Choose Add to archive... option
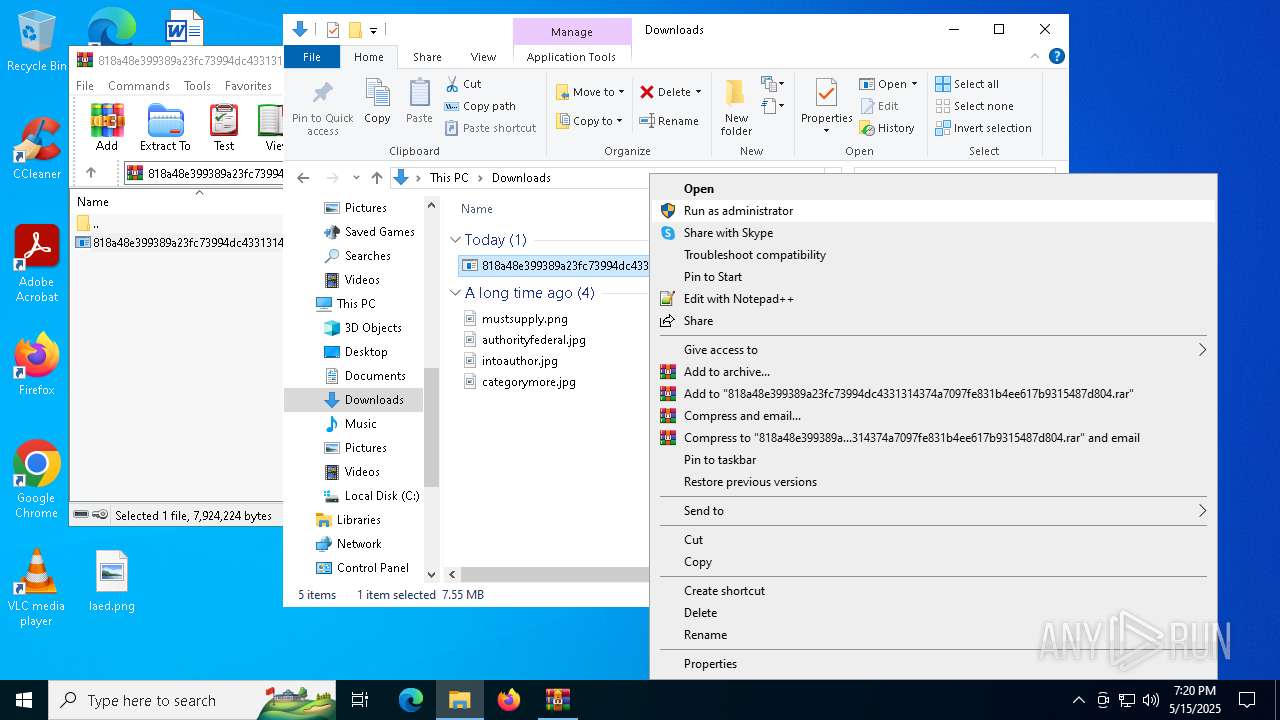Screen dimensions: 1280x720 pyautogui.click(x=933, y=372)
